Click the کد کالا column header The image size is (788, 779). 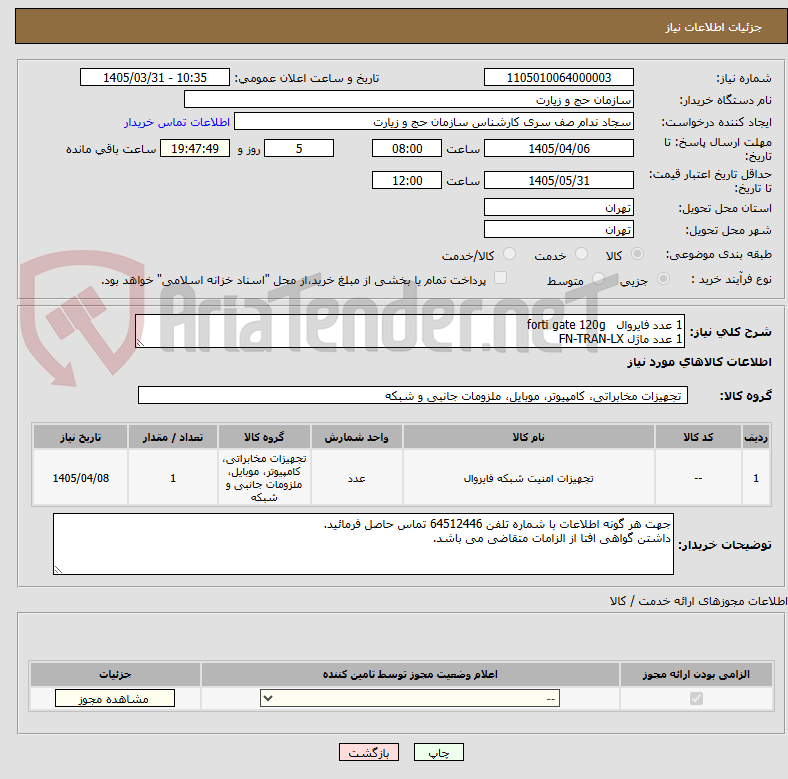[x=698, y=437]
